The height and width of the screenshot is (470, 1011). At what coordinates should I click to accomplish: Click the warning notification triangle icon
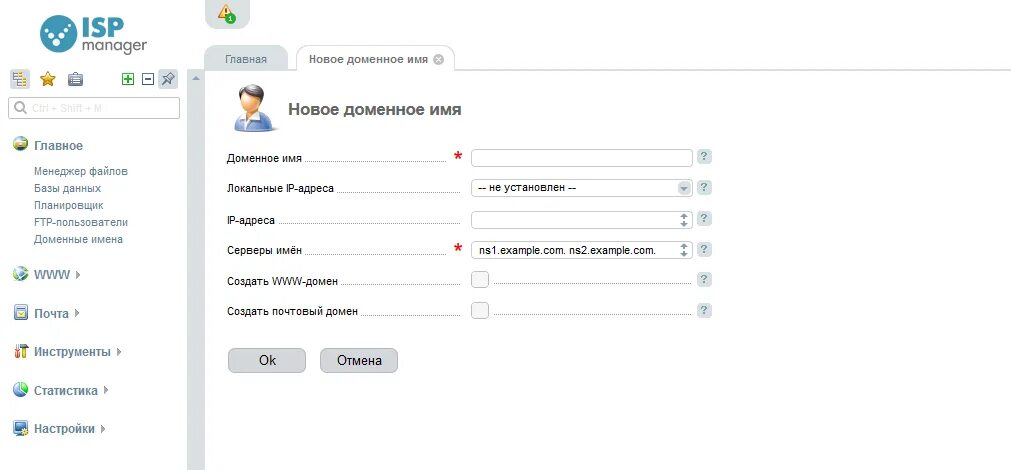[x=226, y=13]
